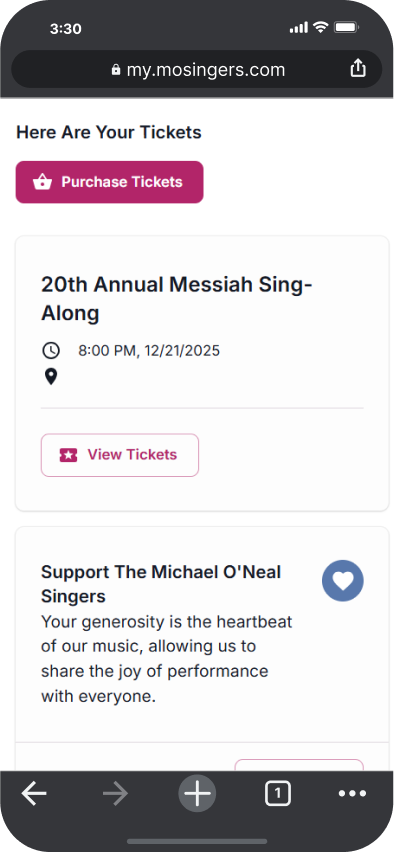Click the shopping basket icon on Purchase Tickets
Viewport: 394px width, 853px height.
42,182
